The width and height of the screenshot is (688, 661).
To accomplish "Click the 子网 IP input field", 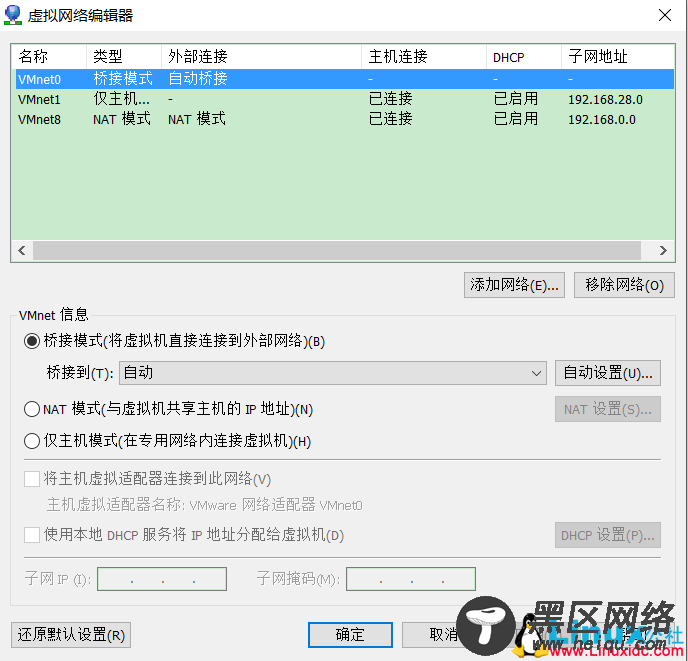I will [x=162, y=579].
